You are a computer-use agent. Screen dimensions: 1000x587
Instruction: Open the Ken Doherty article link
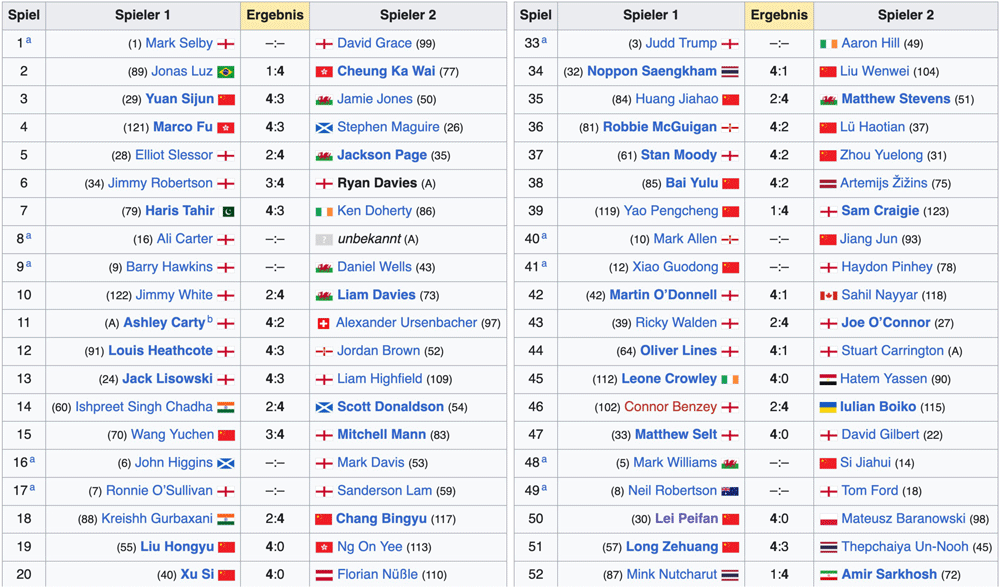(374, 211)
